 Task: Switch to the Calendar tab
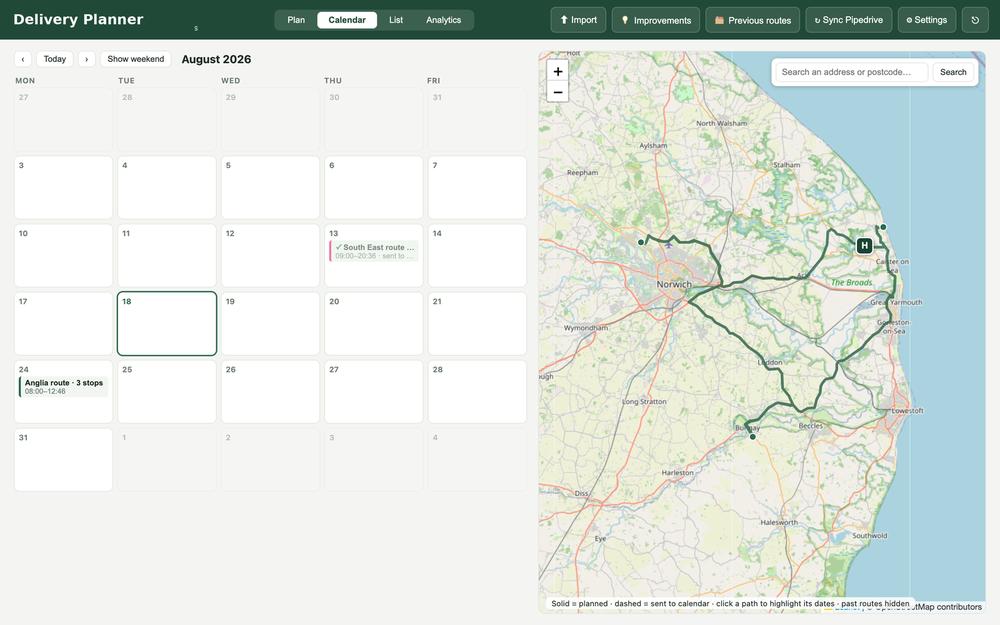[x=347, y=20]
